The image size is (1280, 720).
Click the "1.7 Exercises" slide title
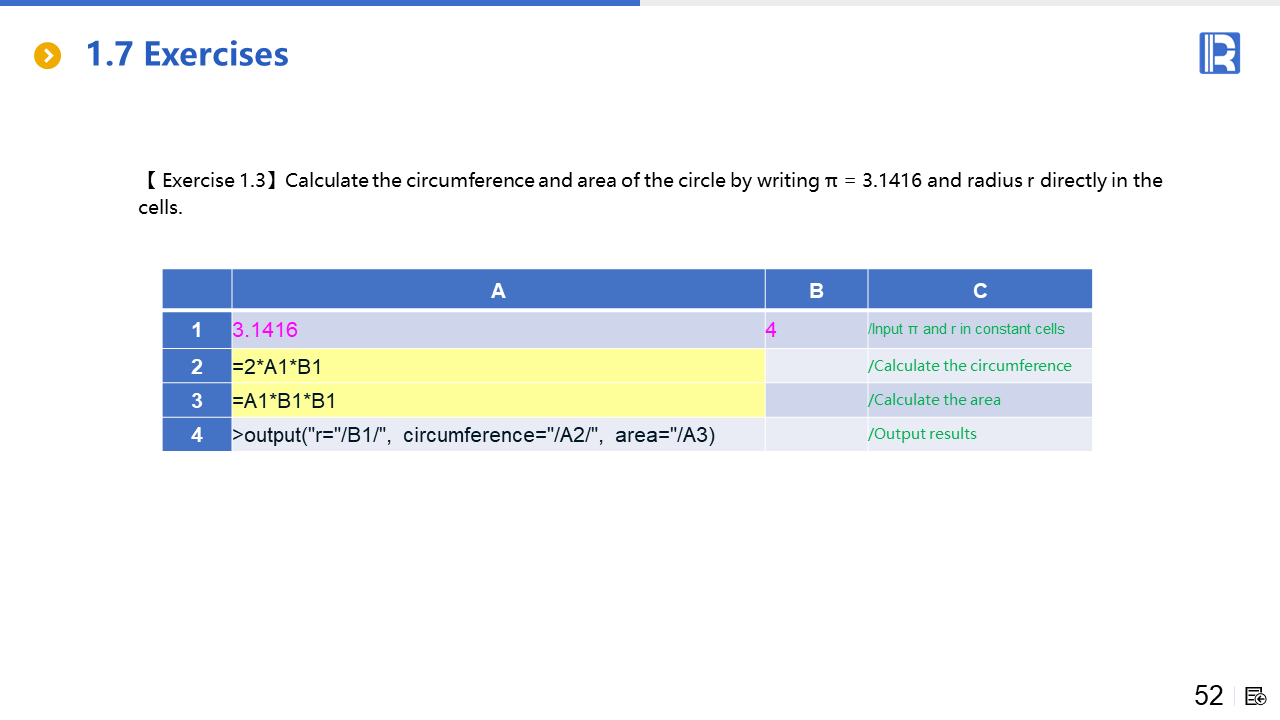[x=187, y=54]
